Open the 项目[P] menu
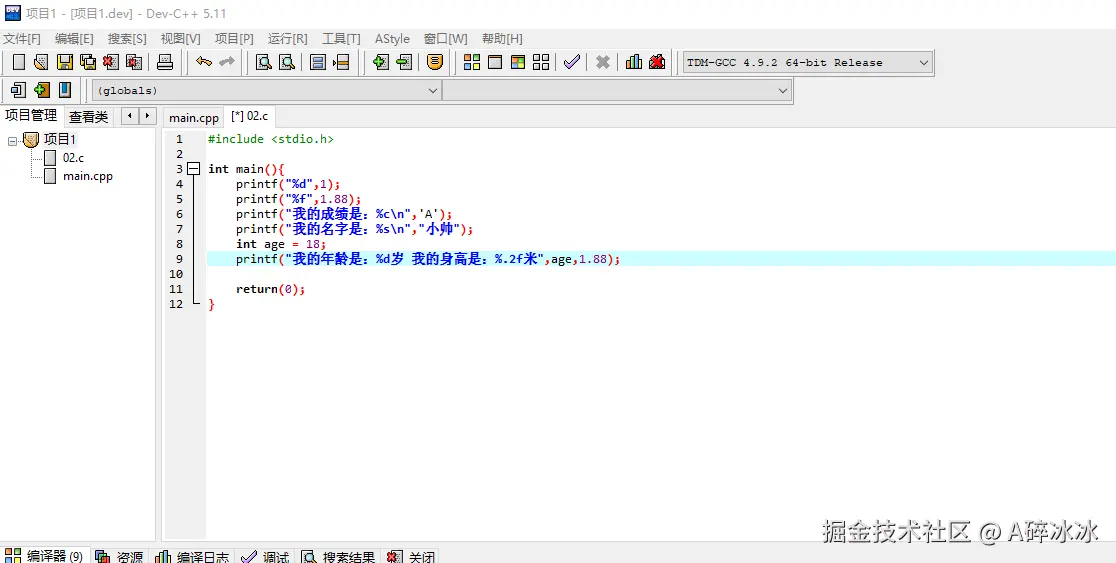 [x=234, y=38]
